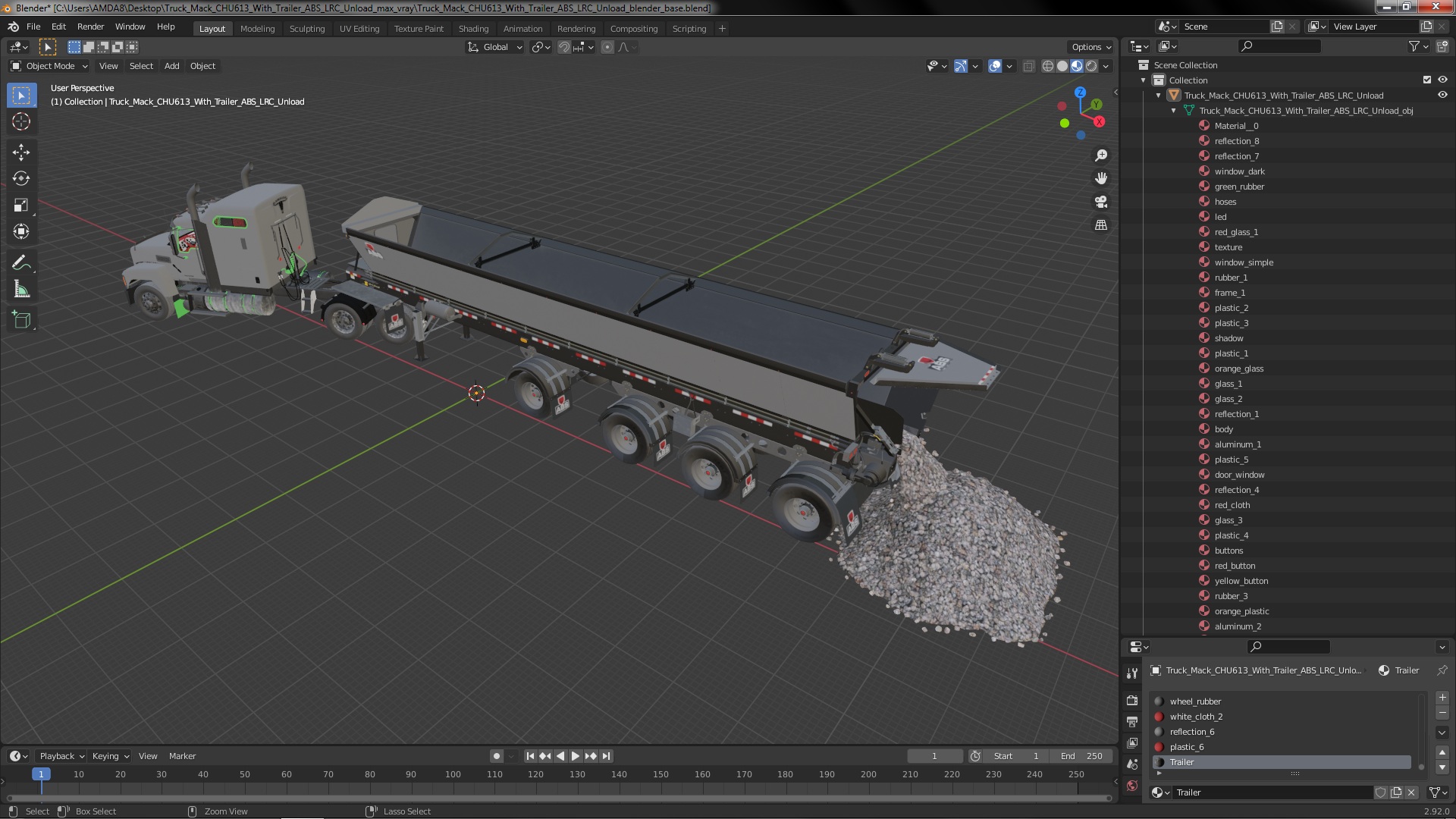Activate the Annotate tool
Screen dimensions: 1456x819
tap(21, 263)
